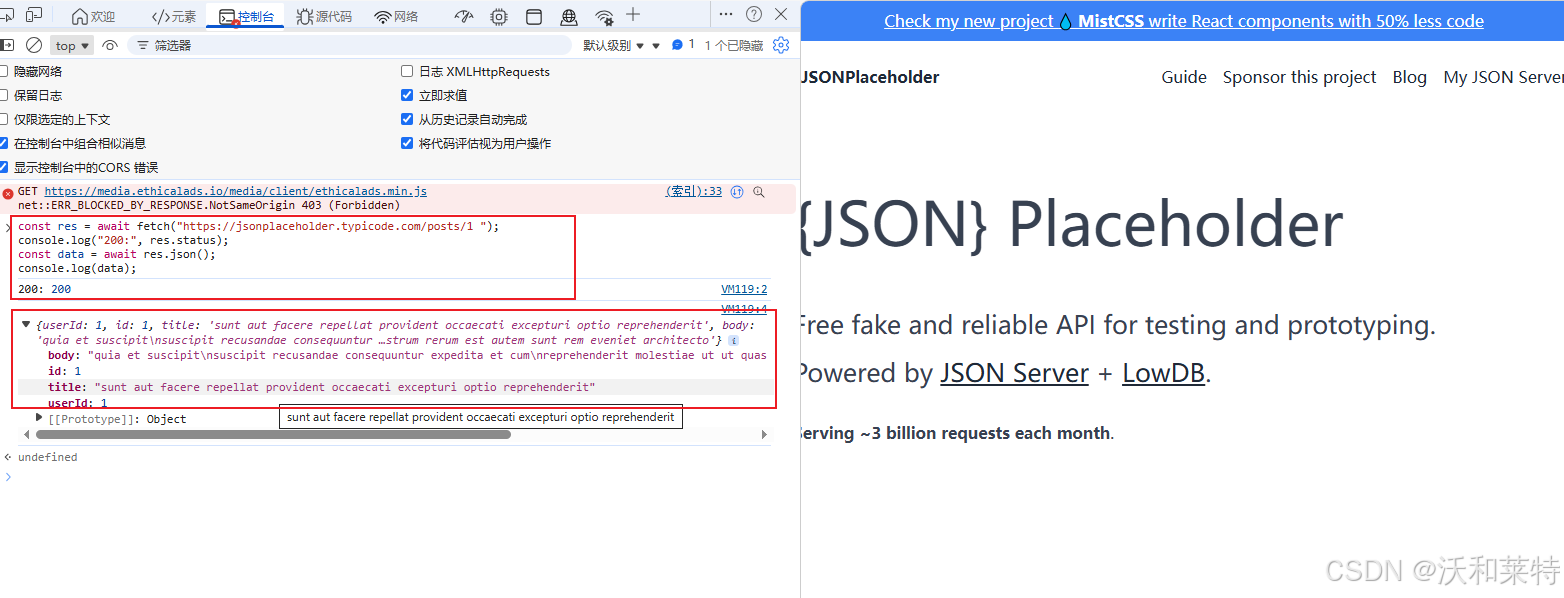
Task: Clear the console with the circle-slash icon
Action: click(x=34, y=45)
